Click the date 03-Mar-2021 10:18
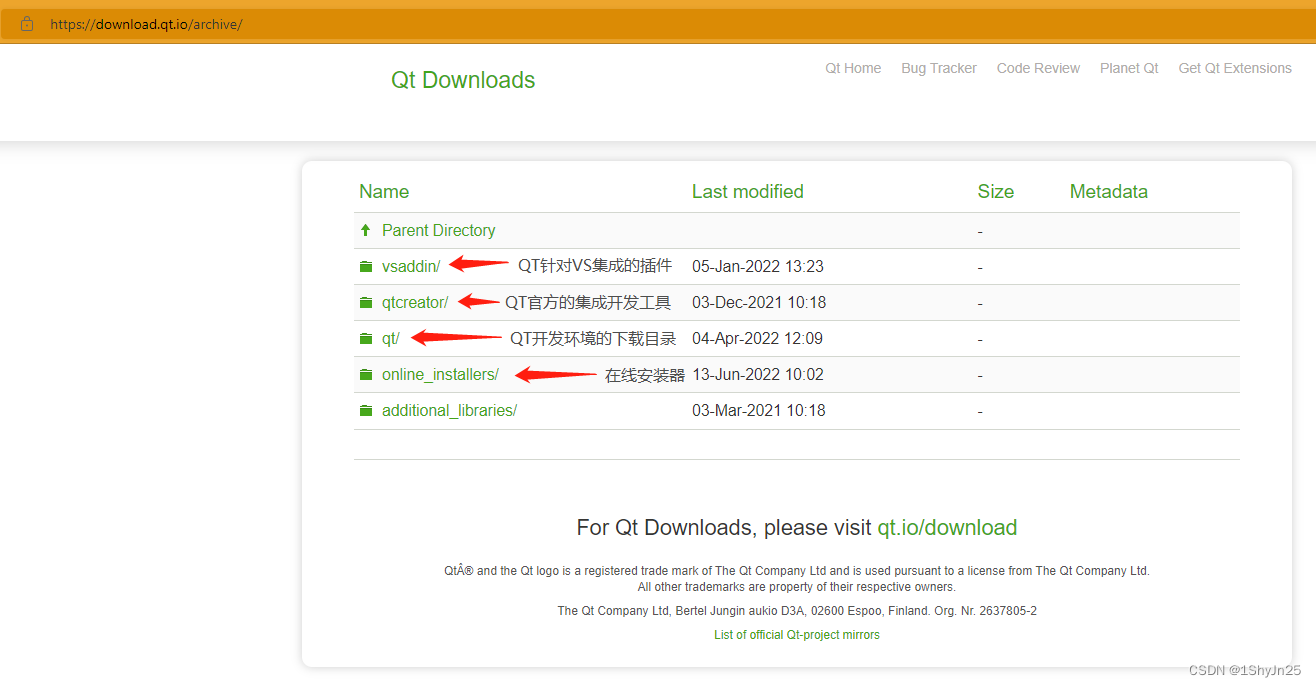Screen dimensions: 1316x687 coord(759,410)
